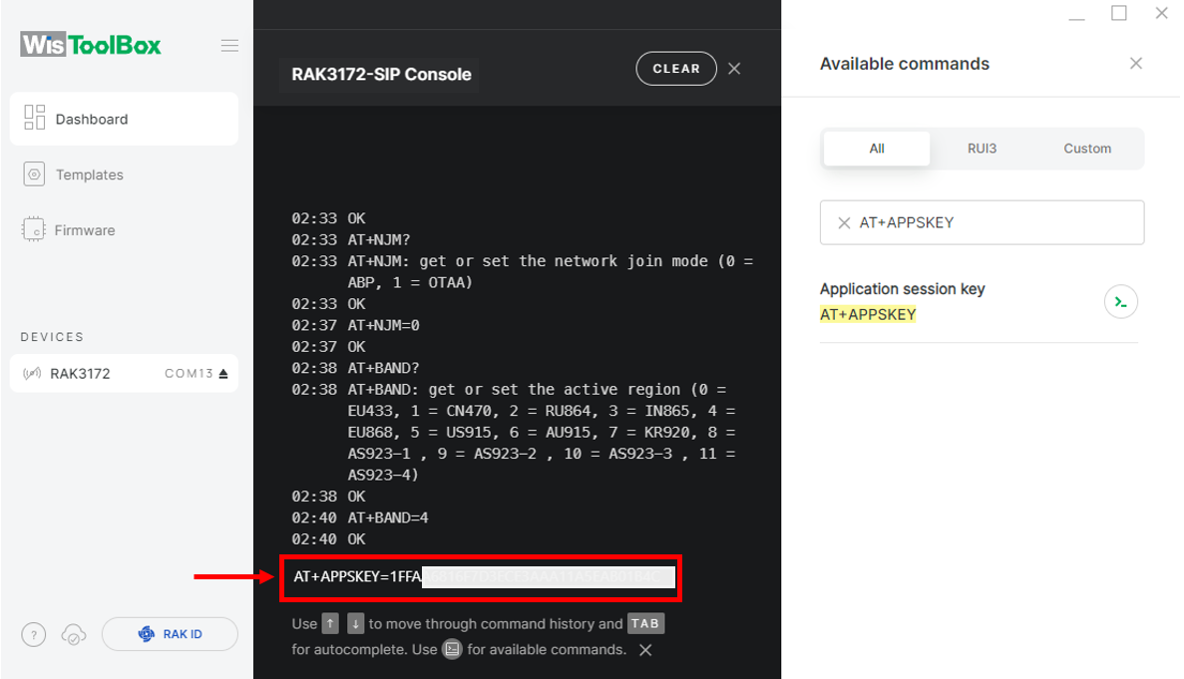Maximize the WisToolBox window
The image size is (1184, 679).
click(x=1119, y=14)
